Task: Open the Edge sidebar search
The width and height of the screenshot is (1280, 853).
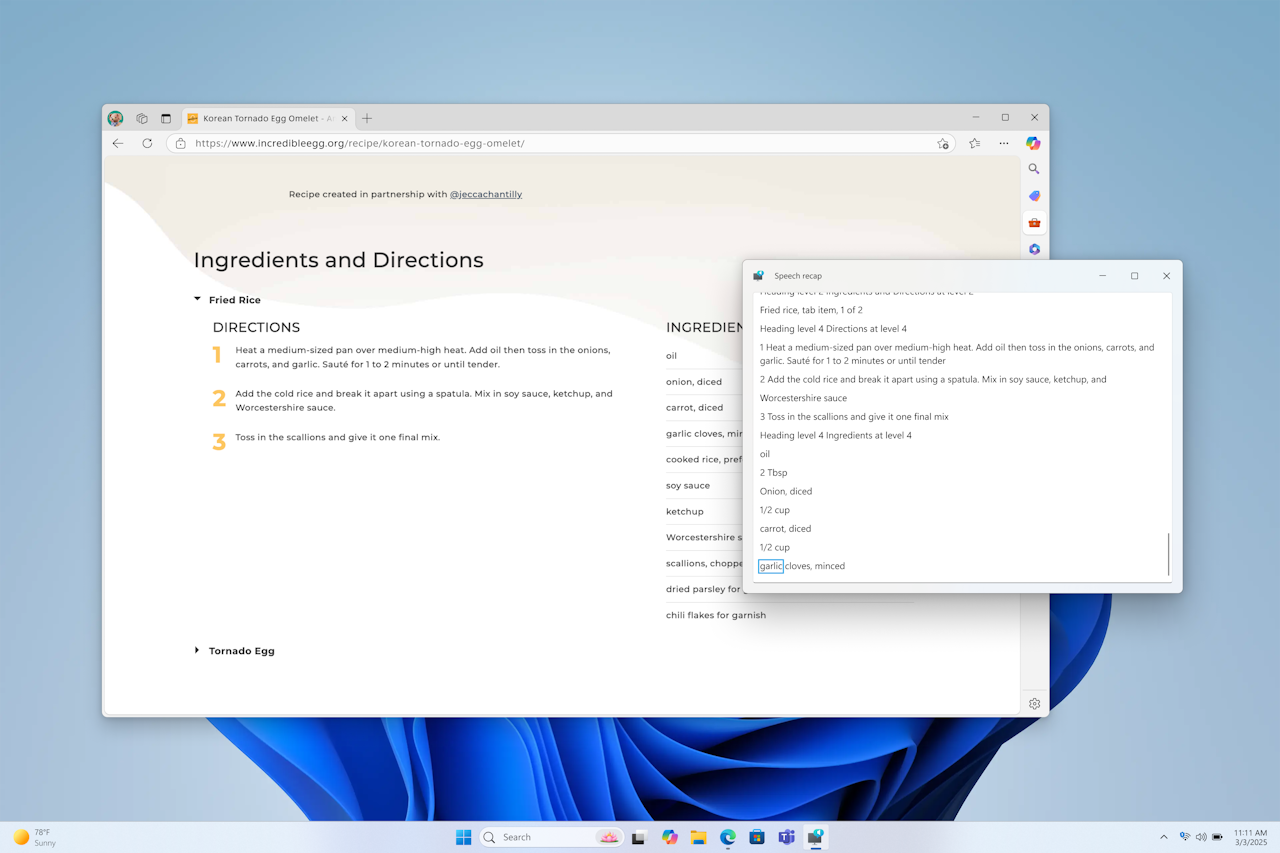Action: click(x=1034, y=169)
